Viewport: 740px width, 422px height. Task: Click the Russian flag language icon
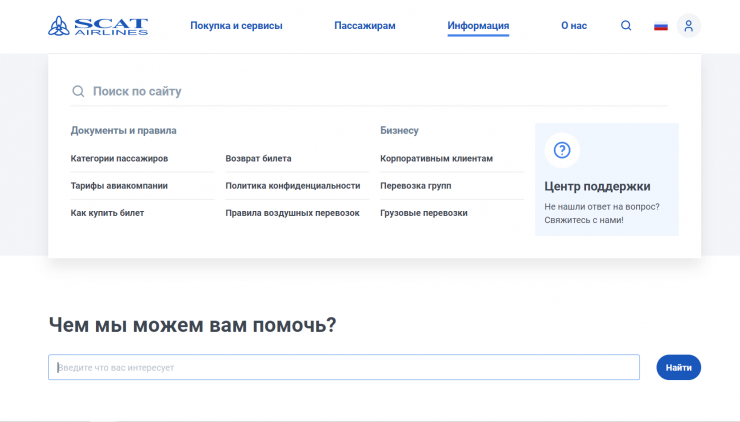pyautogui.click(x=661, y=26)
